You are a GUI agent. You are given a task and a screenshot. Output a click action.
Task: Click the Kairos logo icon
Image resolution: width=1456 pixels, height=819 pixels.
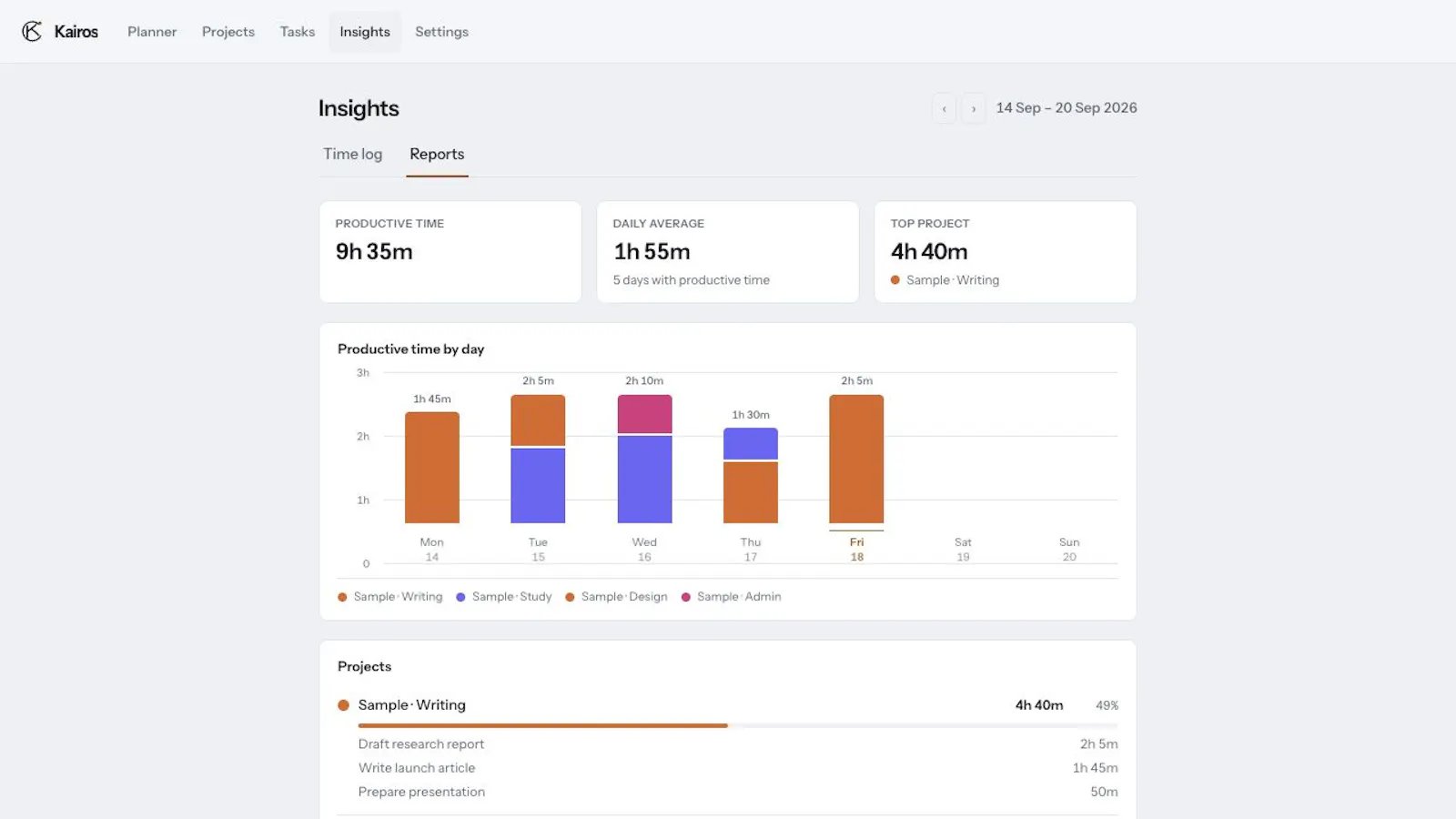tap(32, 32)
